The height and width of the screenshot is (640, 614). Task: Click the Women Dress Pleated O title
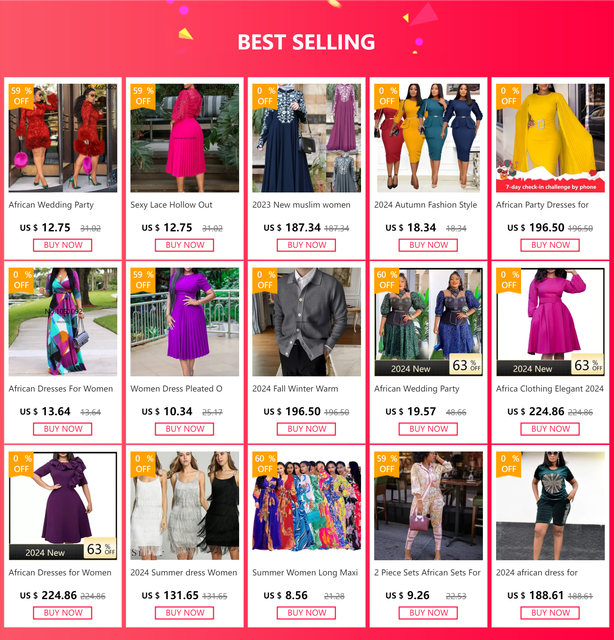(176, 389)
